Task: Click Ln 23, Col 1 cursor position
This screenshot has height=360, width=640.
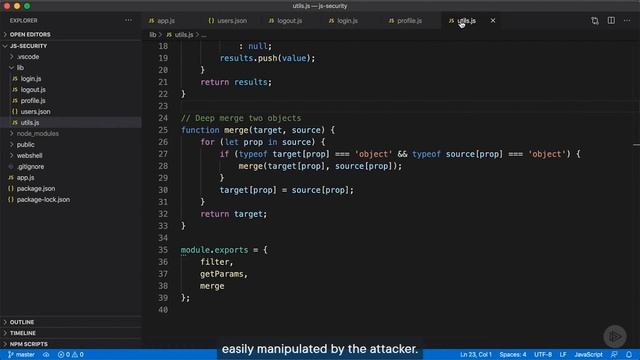Action: [476, 354]
